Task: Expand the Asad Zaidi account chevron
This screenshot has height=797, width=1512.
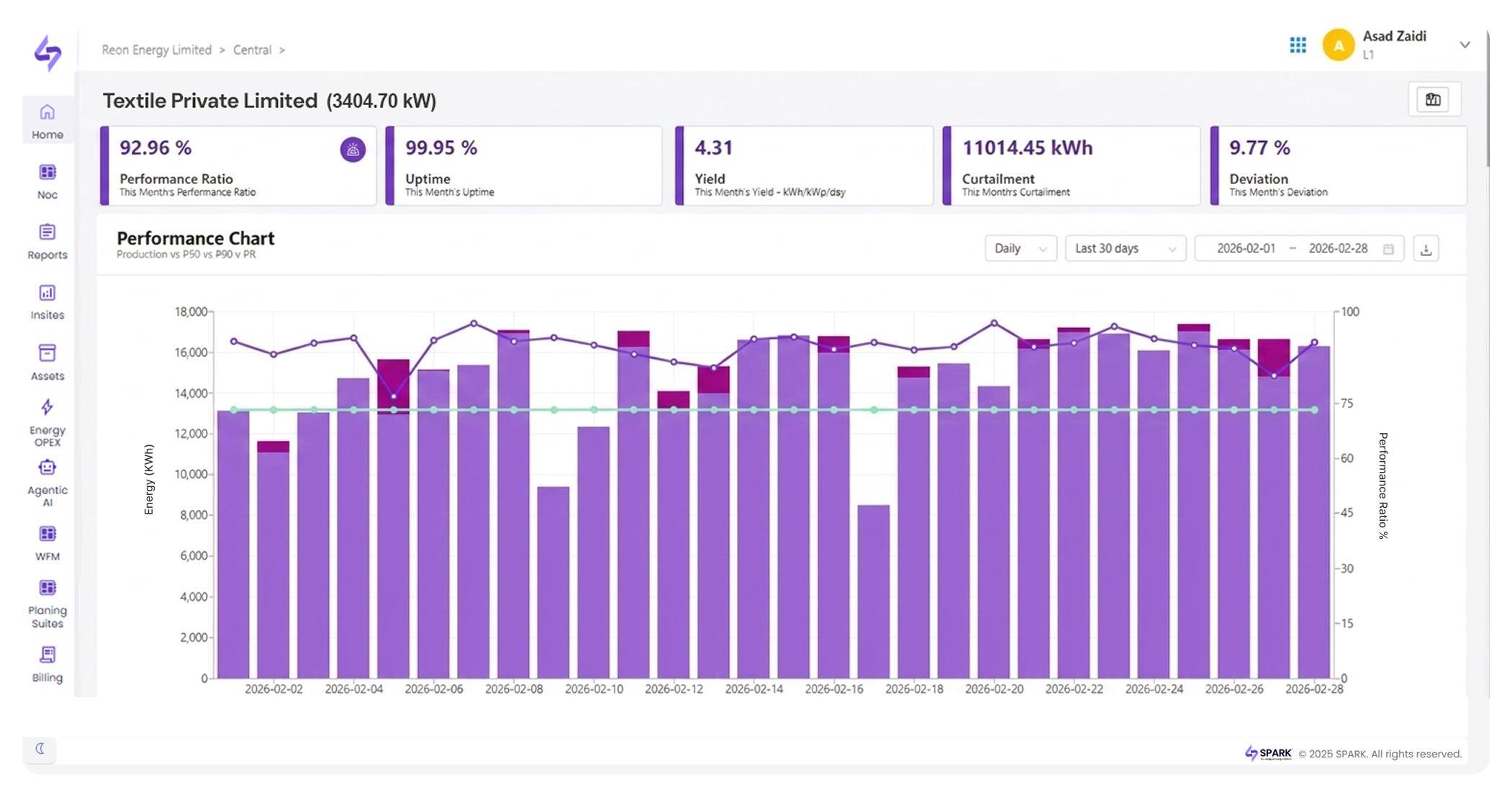Action: [1465, 45]
